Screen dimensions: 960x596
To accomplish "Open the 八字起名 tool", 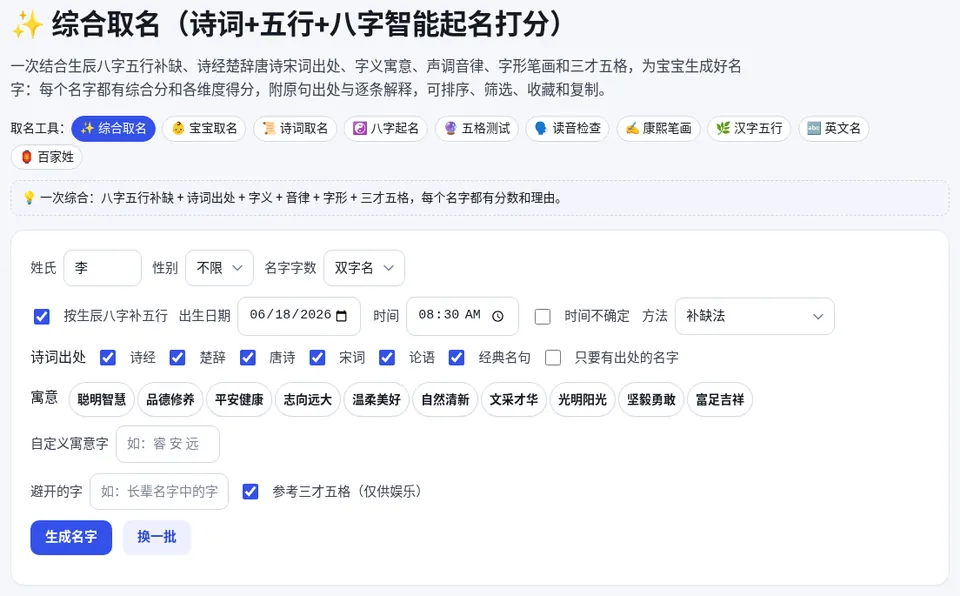I will tap(386, 128).
